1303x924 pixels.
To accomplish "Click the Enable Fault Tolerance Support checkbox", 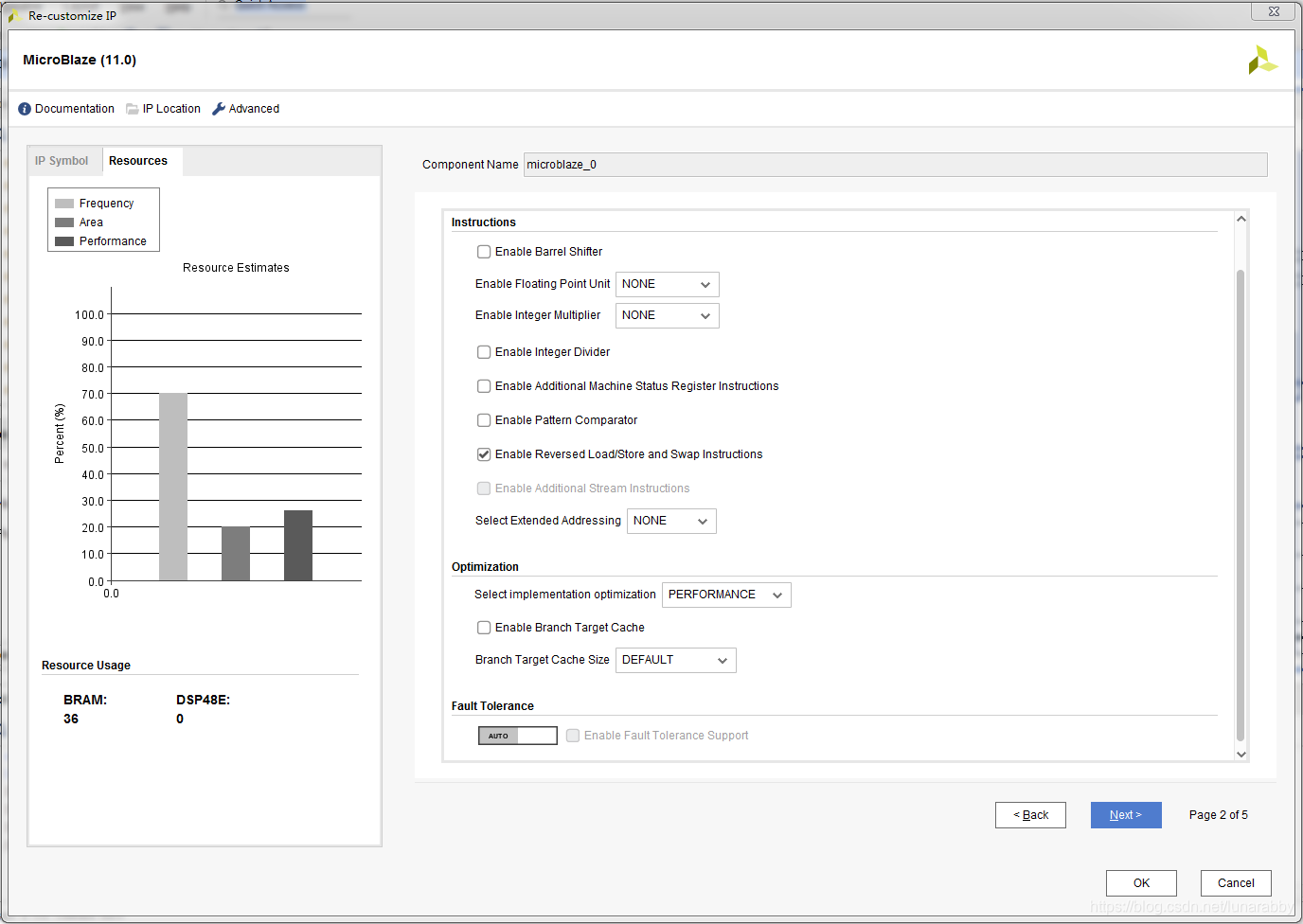I will (x=573, y=736).
